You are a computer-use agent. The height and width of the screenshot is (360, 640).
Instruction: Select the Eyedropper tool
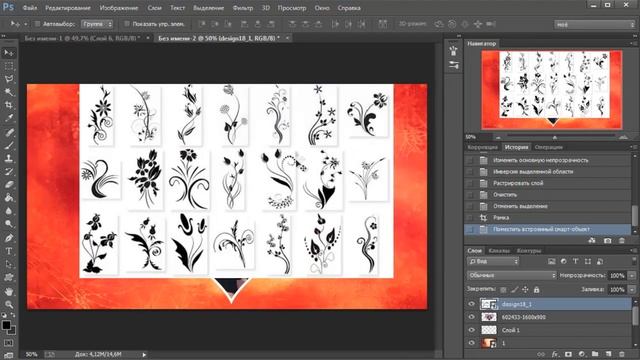point(9,118)
